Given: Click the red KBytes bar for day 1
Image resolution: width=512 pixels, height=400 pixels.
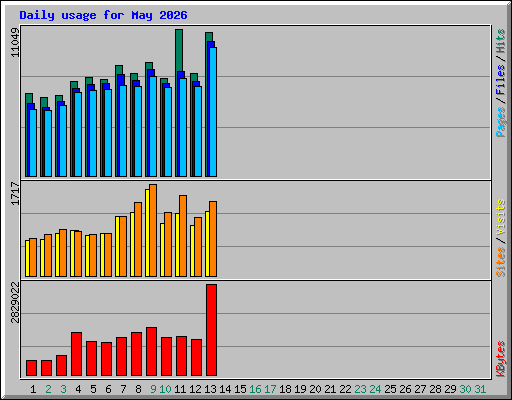Looking at the screenshot, I should pyautogui.click(x=31, y=368).
